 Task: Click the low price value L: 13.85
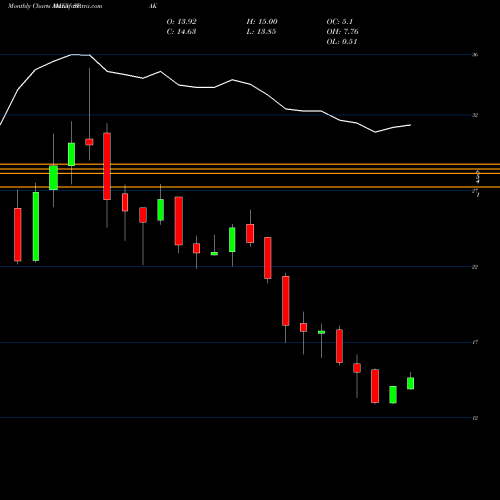tap(261, 32)
